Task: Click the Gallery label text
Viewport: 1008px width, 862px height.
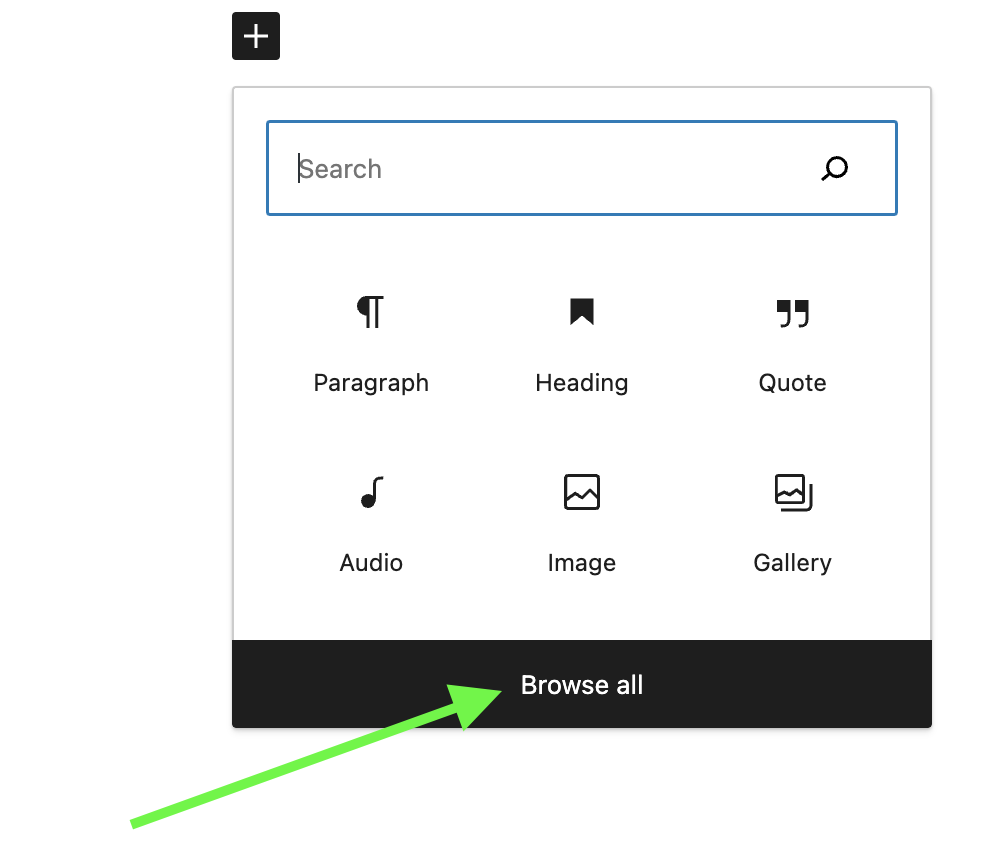Action: pos(792,562)
